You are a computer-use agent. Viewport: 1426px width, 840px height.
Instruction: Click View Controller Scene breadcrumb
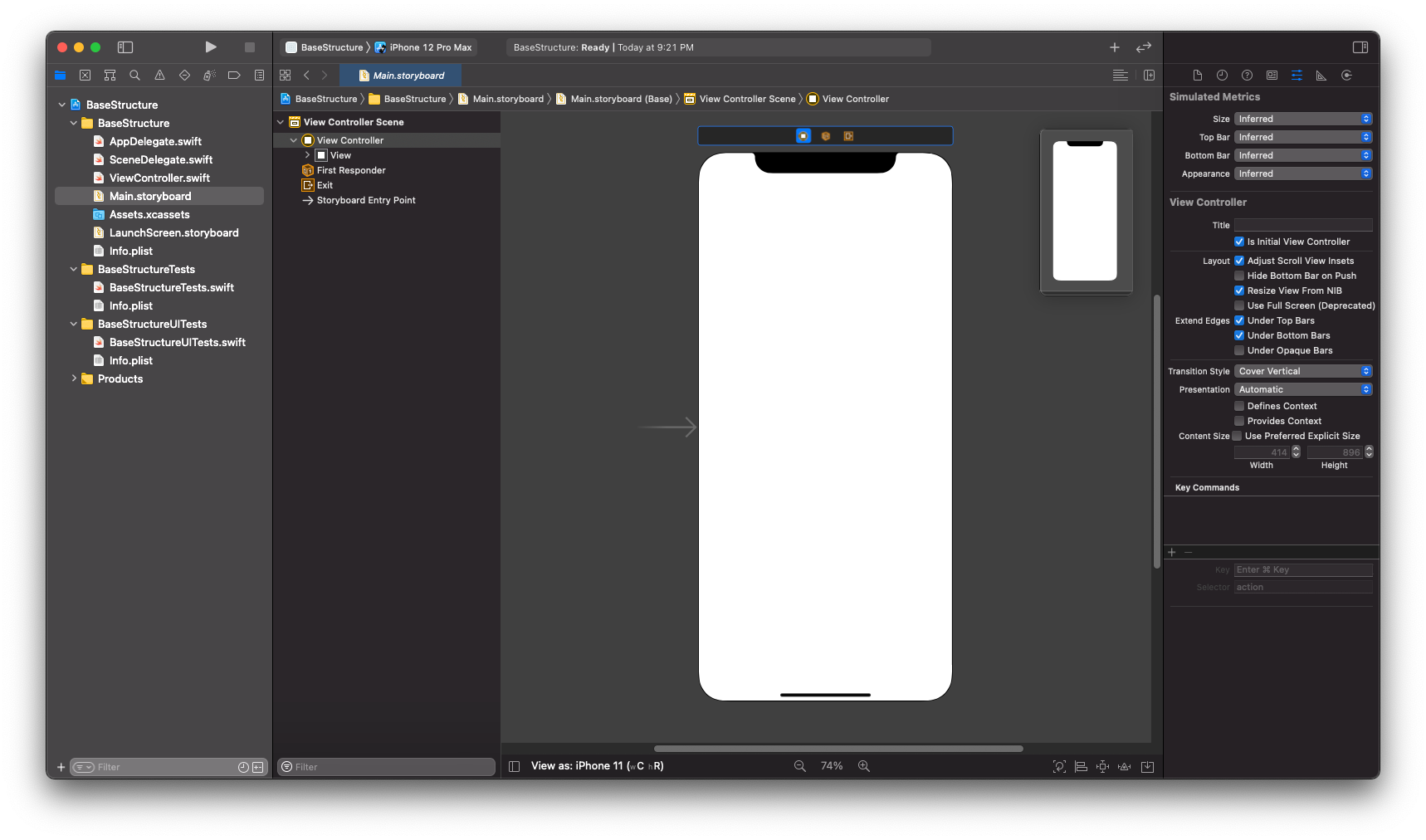(x=740, y=99)
